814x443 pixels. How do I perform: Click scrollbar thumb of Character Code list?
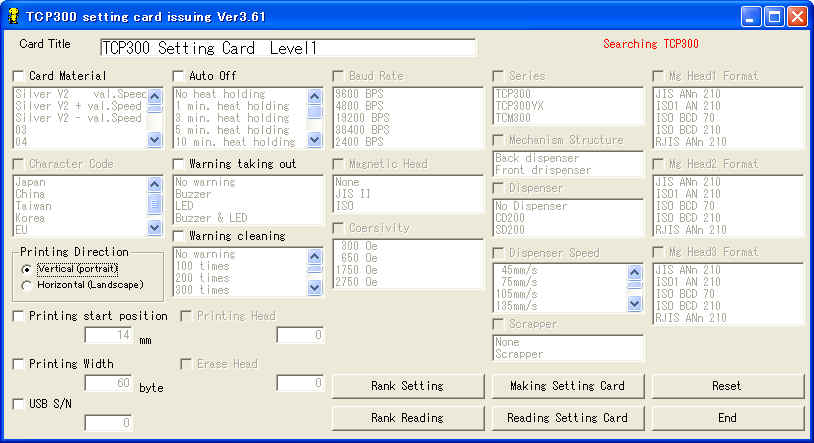coord(154,204)
